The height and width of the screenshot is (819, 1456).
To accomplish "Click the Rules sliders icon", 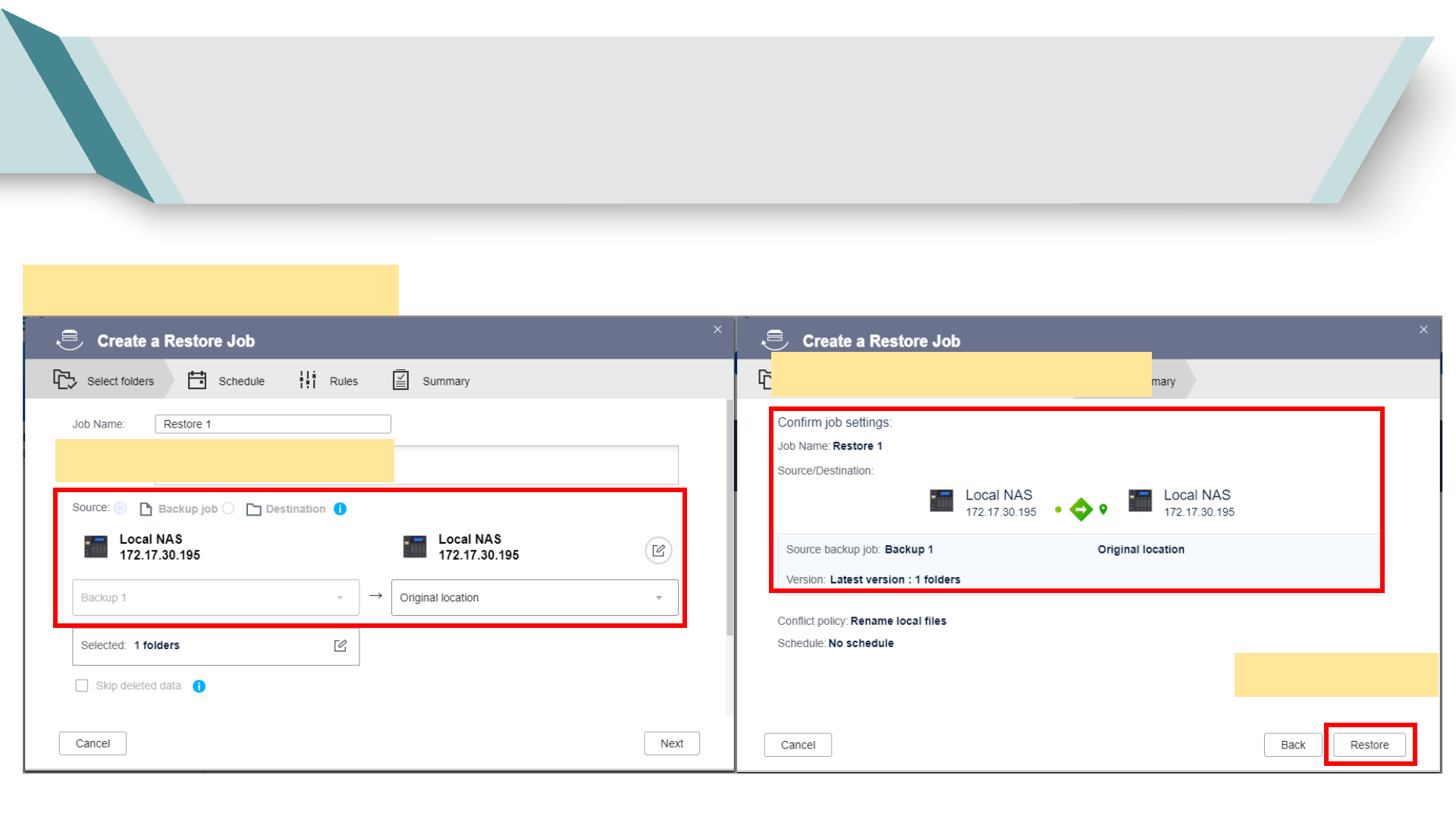I will click(307, 380).
